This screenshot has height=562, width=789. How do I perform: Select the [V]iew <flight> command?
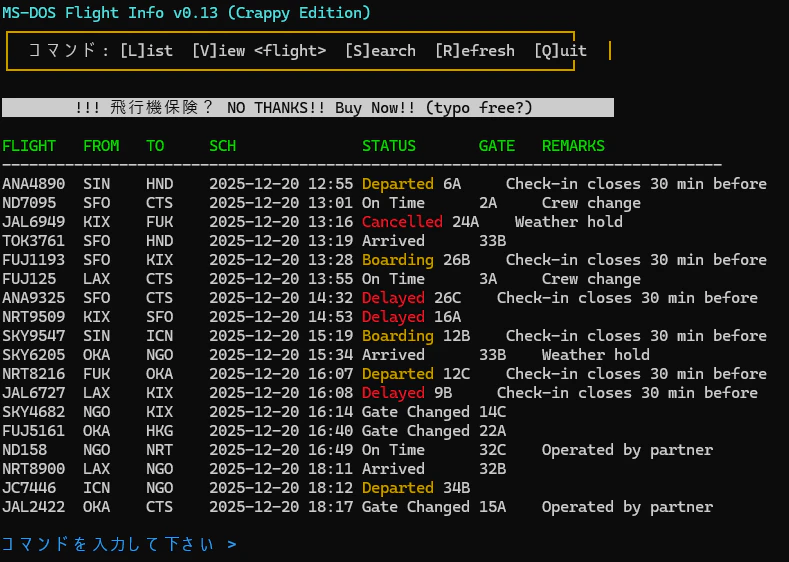pyautogui.click(x=259, y=51)
